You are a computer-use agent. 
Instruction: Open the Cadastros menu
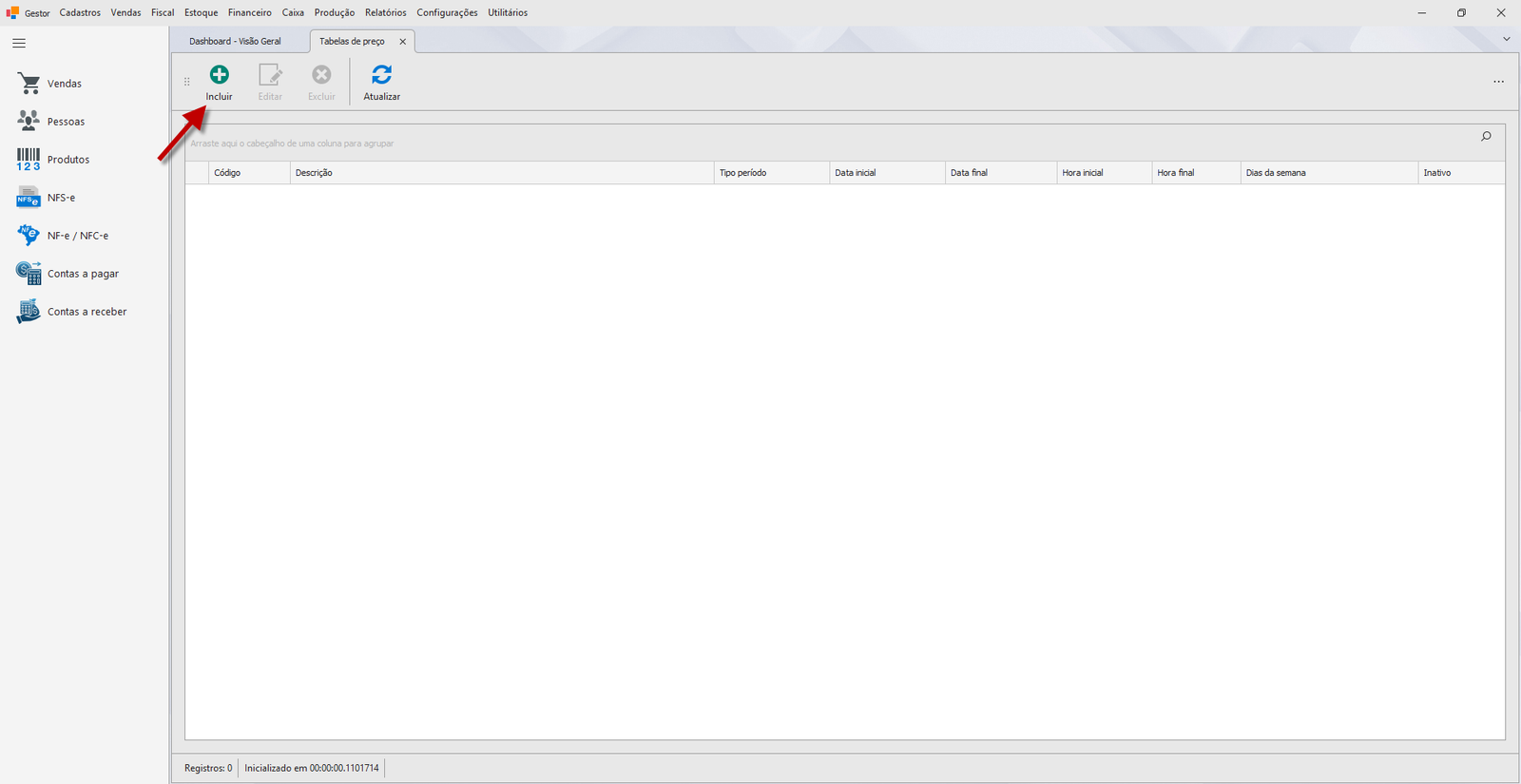[80, 12]
